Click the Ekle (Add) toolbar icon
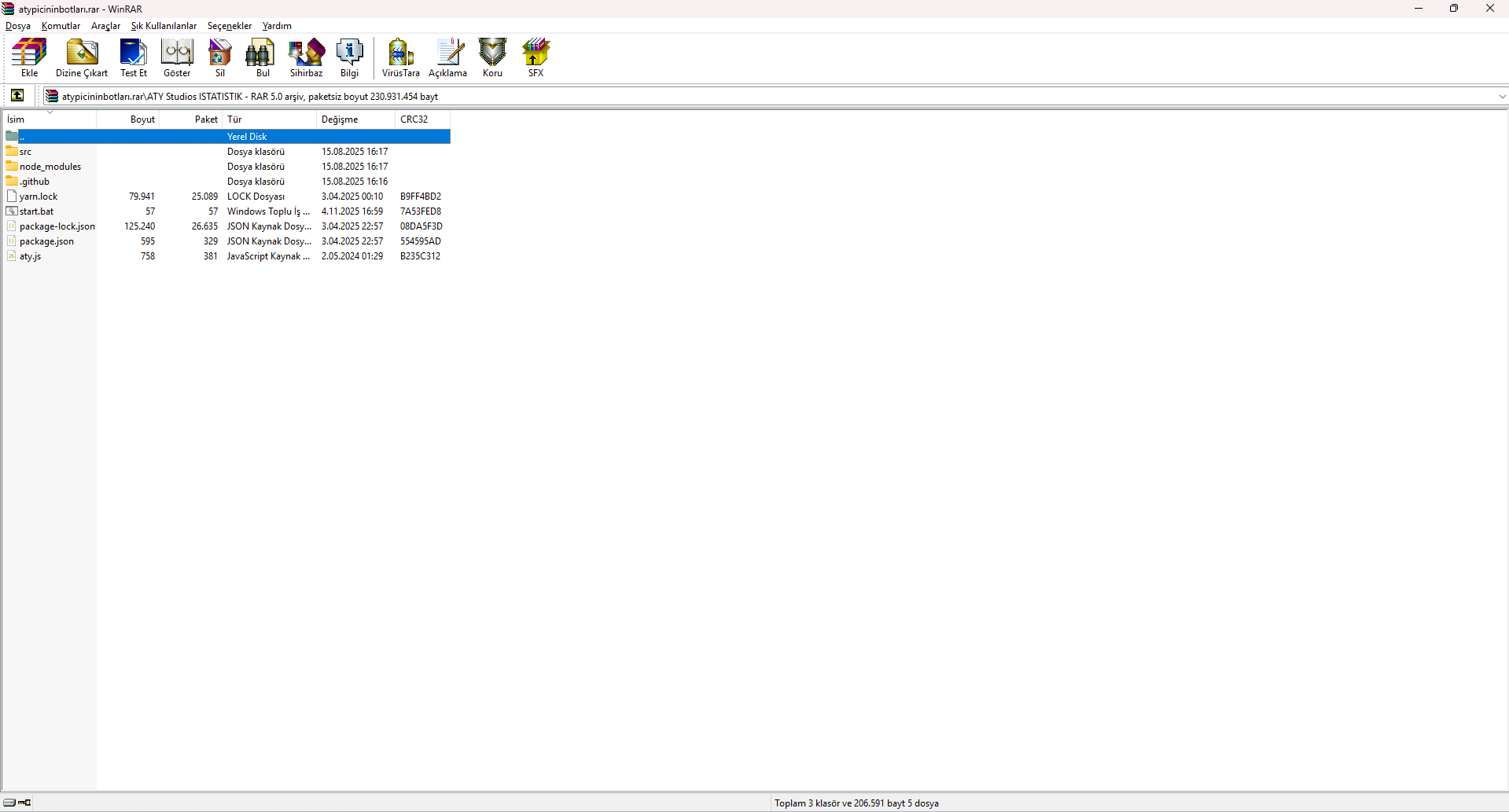The width and height of the screenshot is (1509, 812). click(x=29, y=57)
